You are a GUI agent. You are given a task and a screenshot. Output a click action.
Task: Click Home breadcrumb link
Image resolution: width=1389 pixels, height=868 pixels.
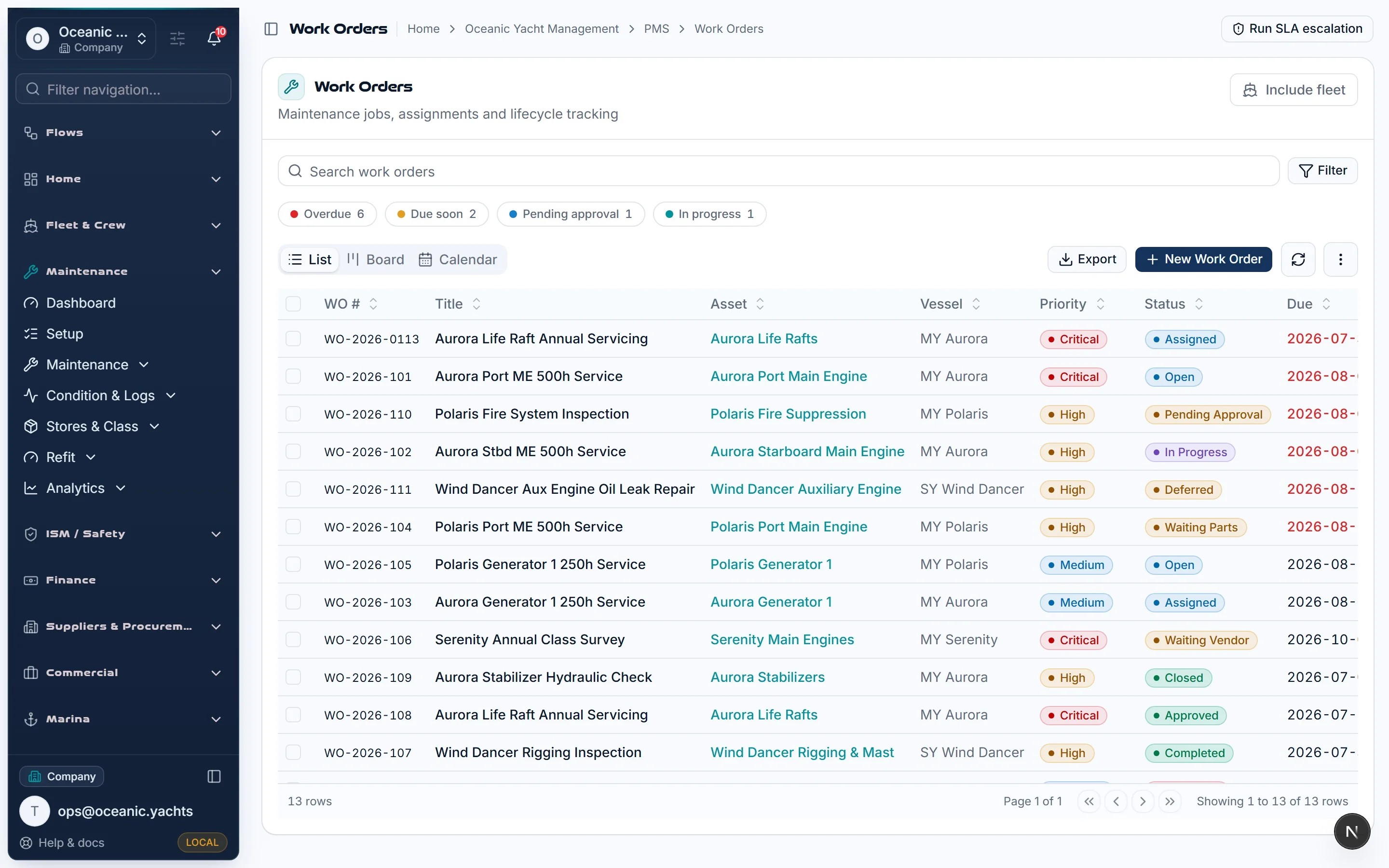click(423, 29)
